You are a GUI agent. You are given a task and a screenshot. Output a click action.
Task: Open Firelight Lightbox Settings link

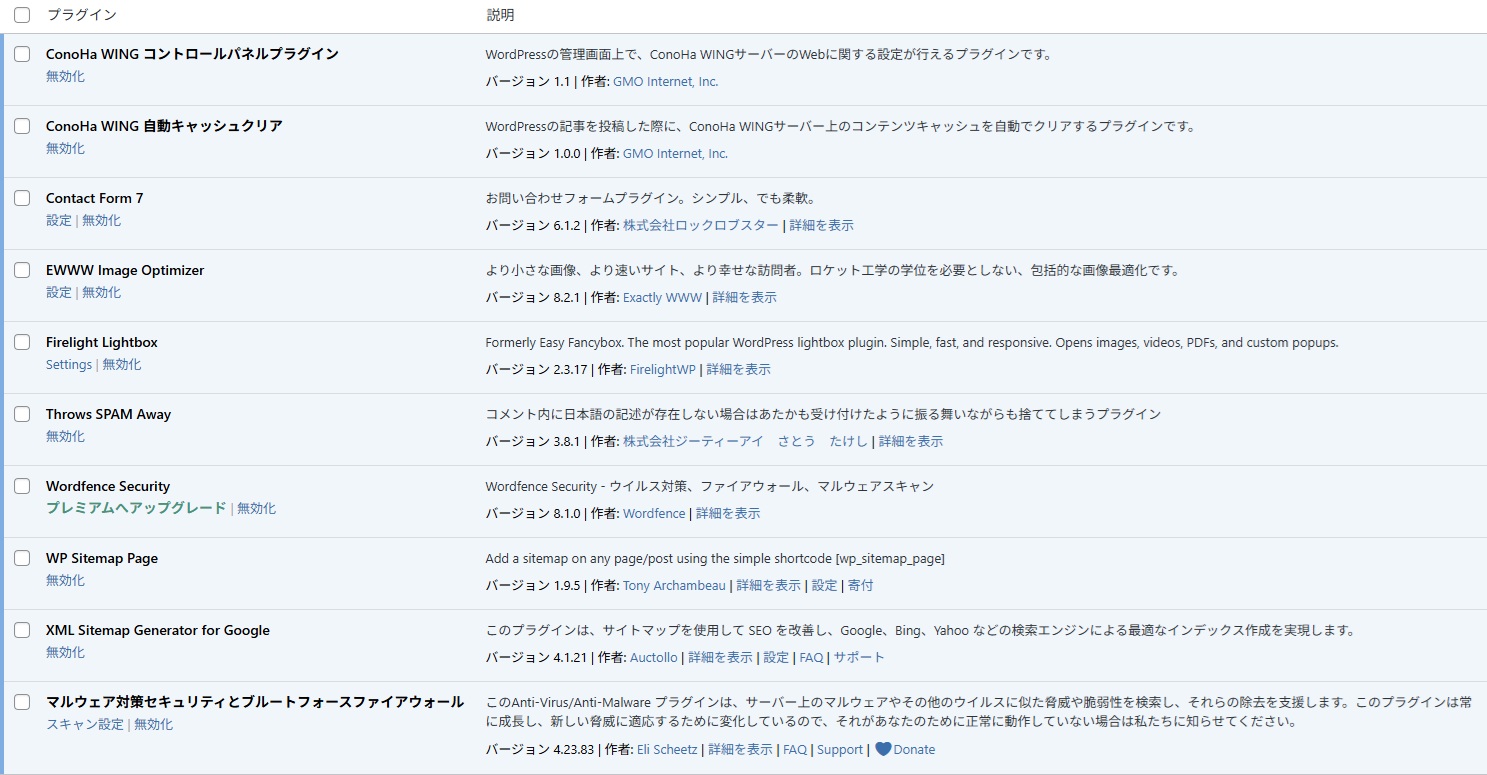coord(69,364)
